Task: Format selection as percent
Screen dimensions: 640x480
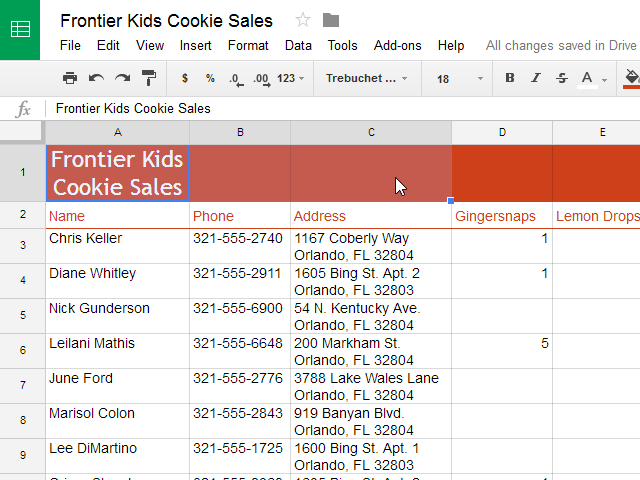Action: (210, 78)
